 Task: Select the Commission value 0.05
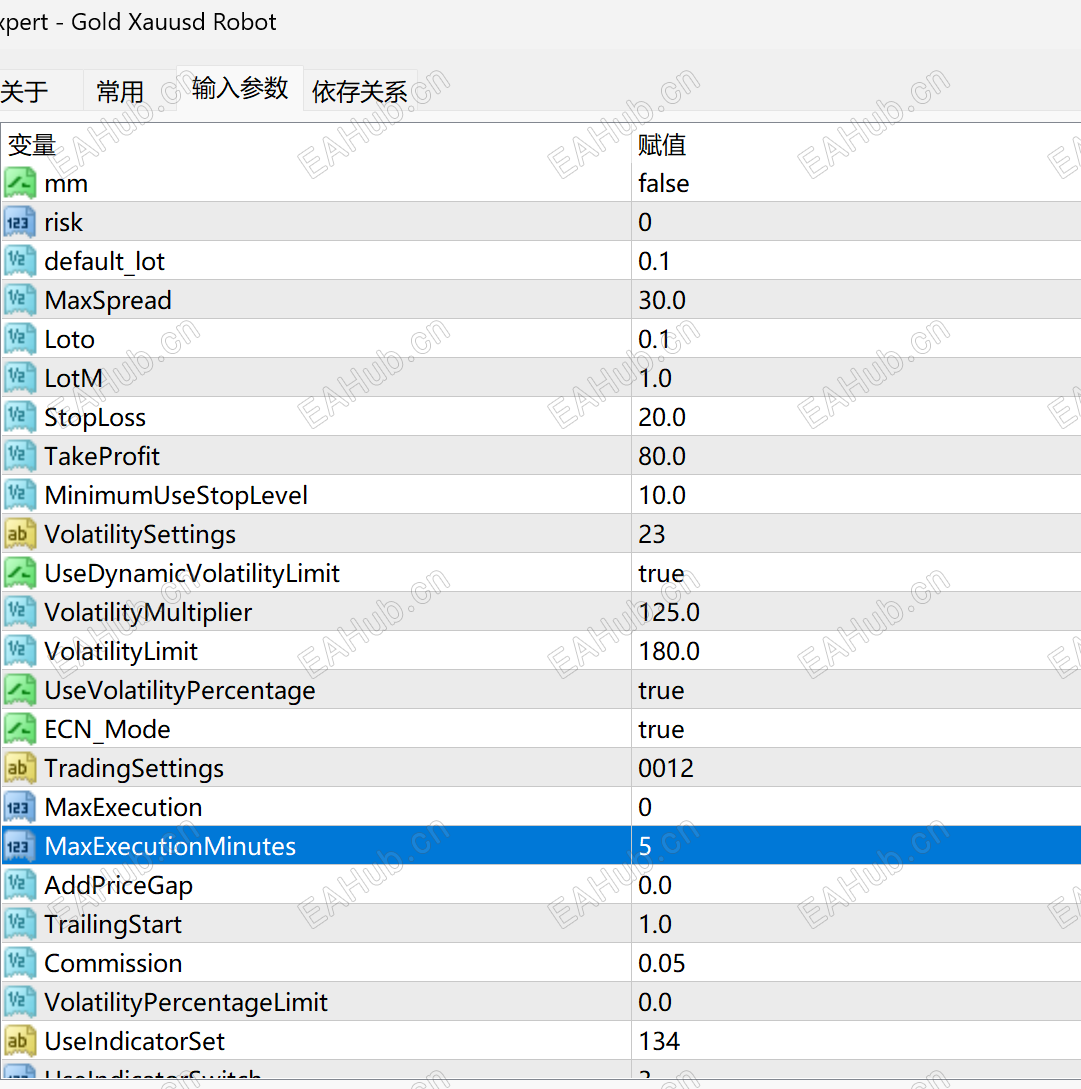click(661, 963)
